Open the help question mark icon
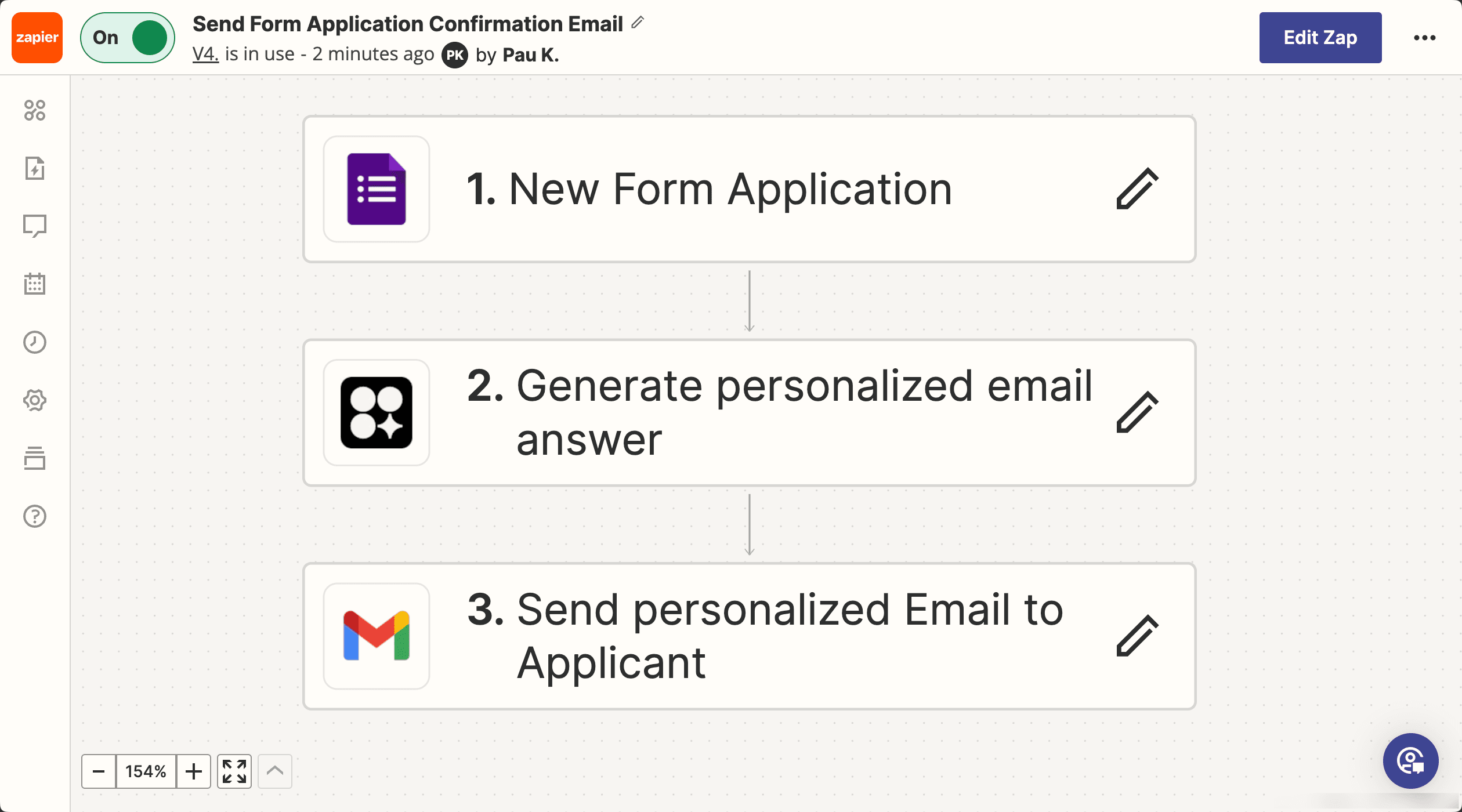This screenshot has height=812, width=1462. [x=35, y=516]
